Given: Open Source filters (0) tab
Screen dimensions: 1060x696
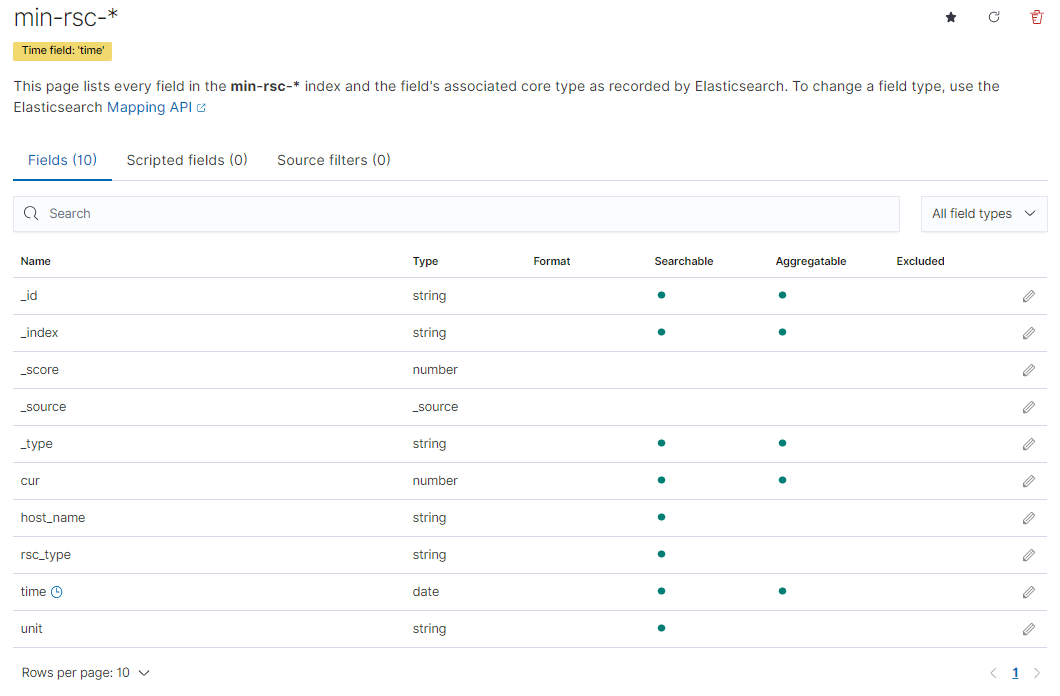Looking at the screenshot, I should (334, 160).
